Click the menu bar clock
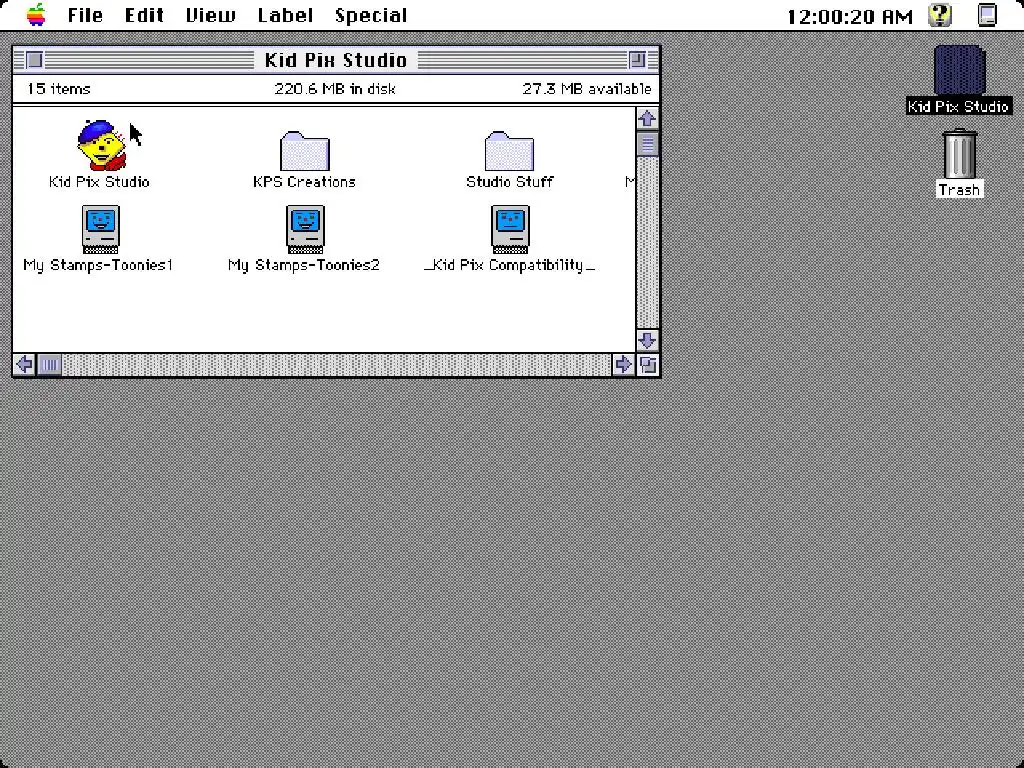Viewport: 1024px width, 768px height. tap(850, 16)
